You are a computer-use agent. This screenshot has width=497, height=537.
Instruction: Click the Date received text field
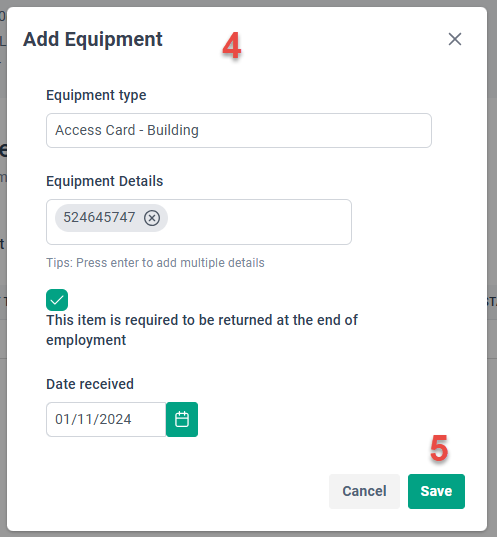pyautogui.click(x=106, y=419)
